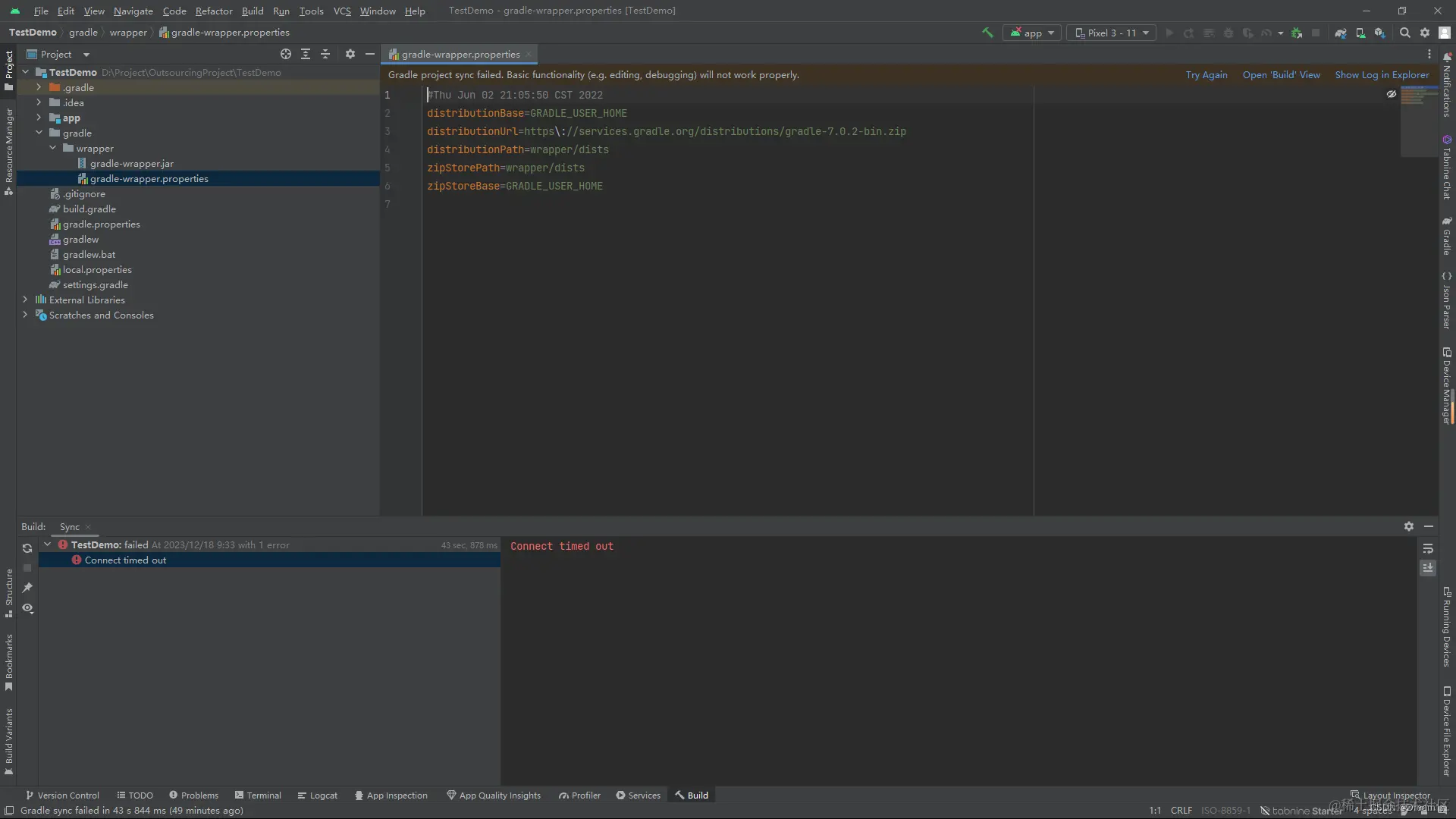Open the Refactor menu
Image resolution: width=1456 pixels, height=819 pixels.
[x=214, y=11]
